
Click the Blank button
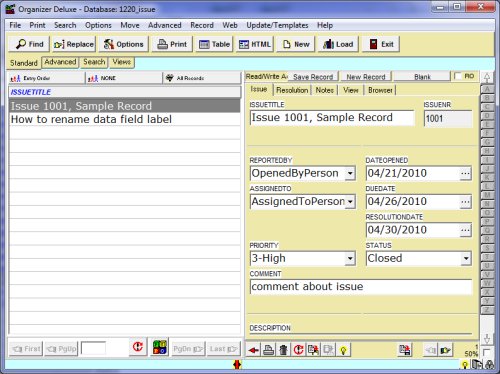pos(422,77)
